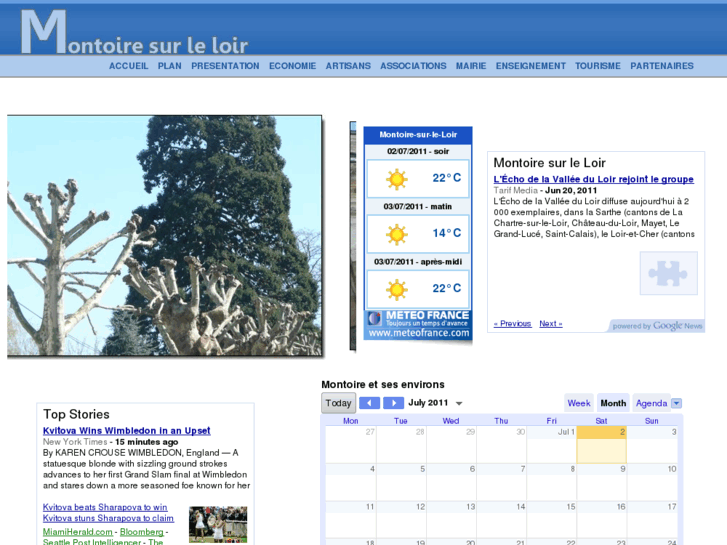Screen dimensions: 727x545
Task: Open the ARTISANS menu item
Action: (x=348, y=66)
